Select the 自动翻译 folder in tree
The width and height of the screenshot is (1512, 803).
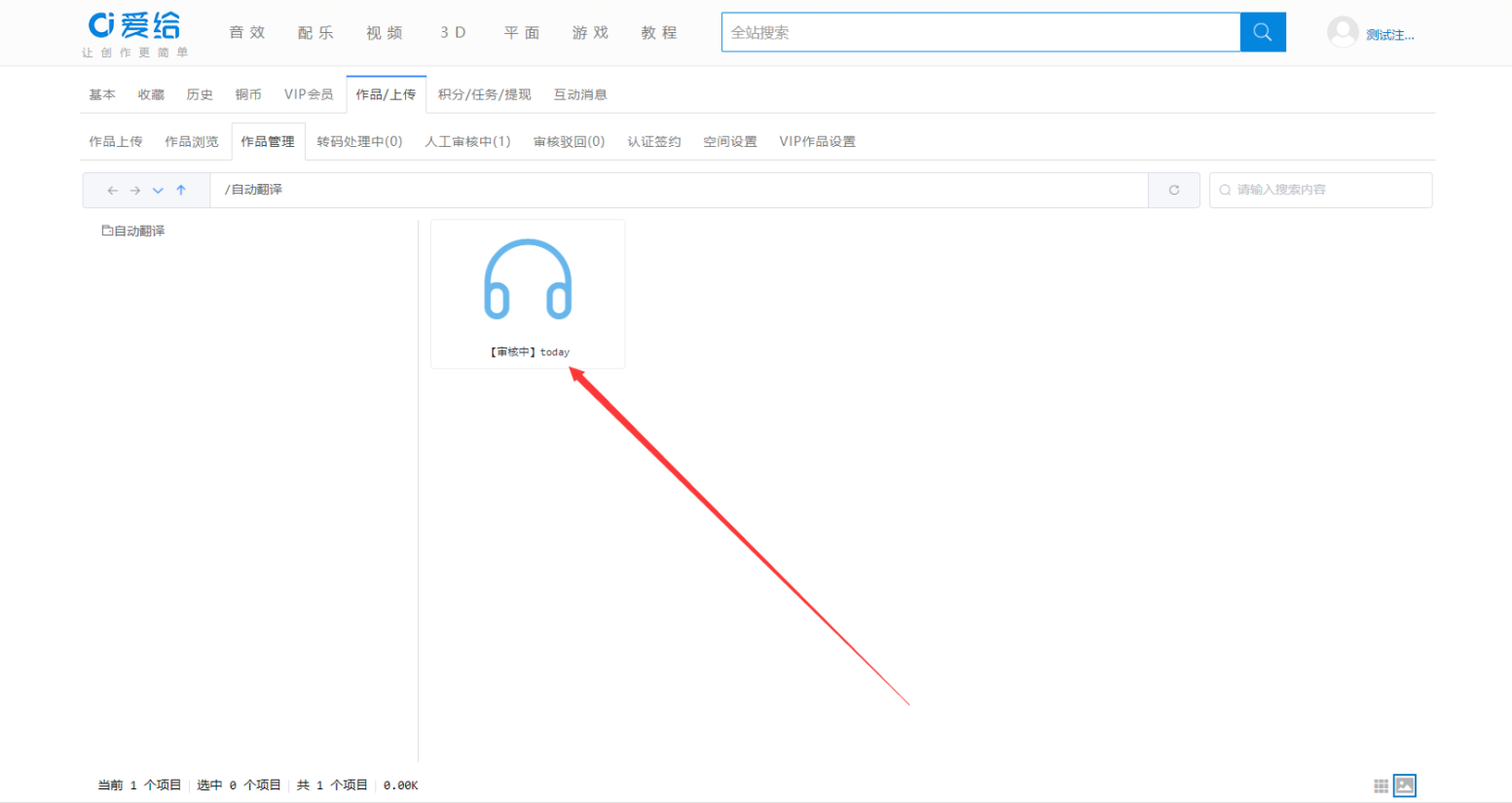coord(133,231)
